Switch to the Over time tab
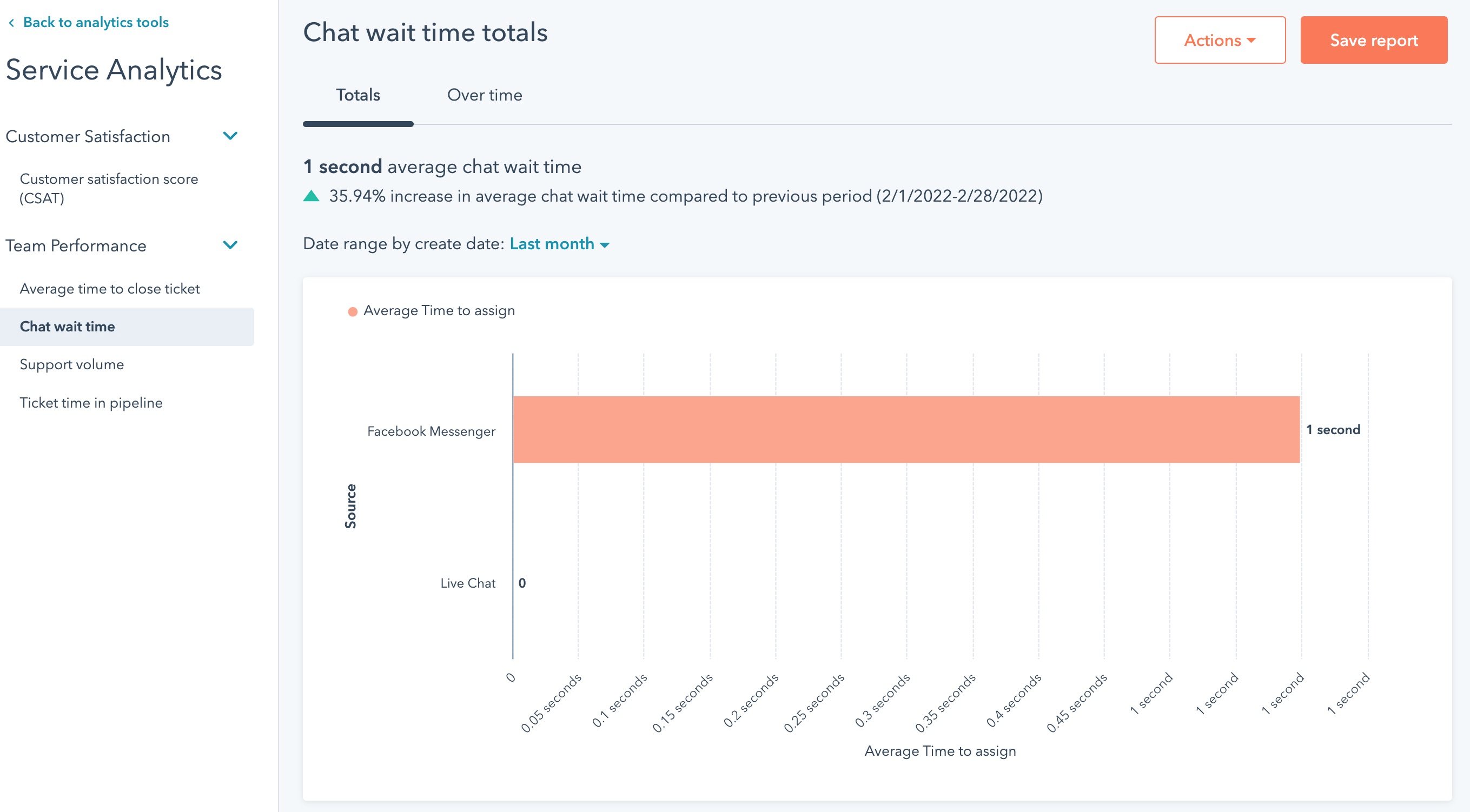 485,95
